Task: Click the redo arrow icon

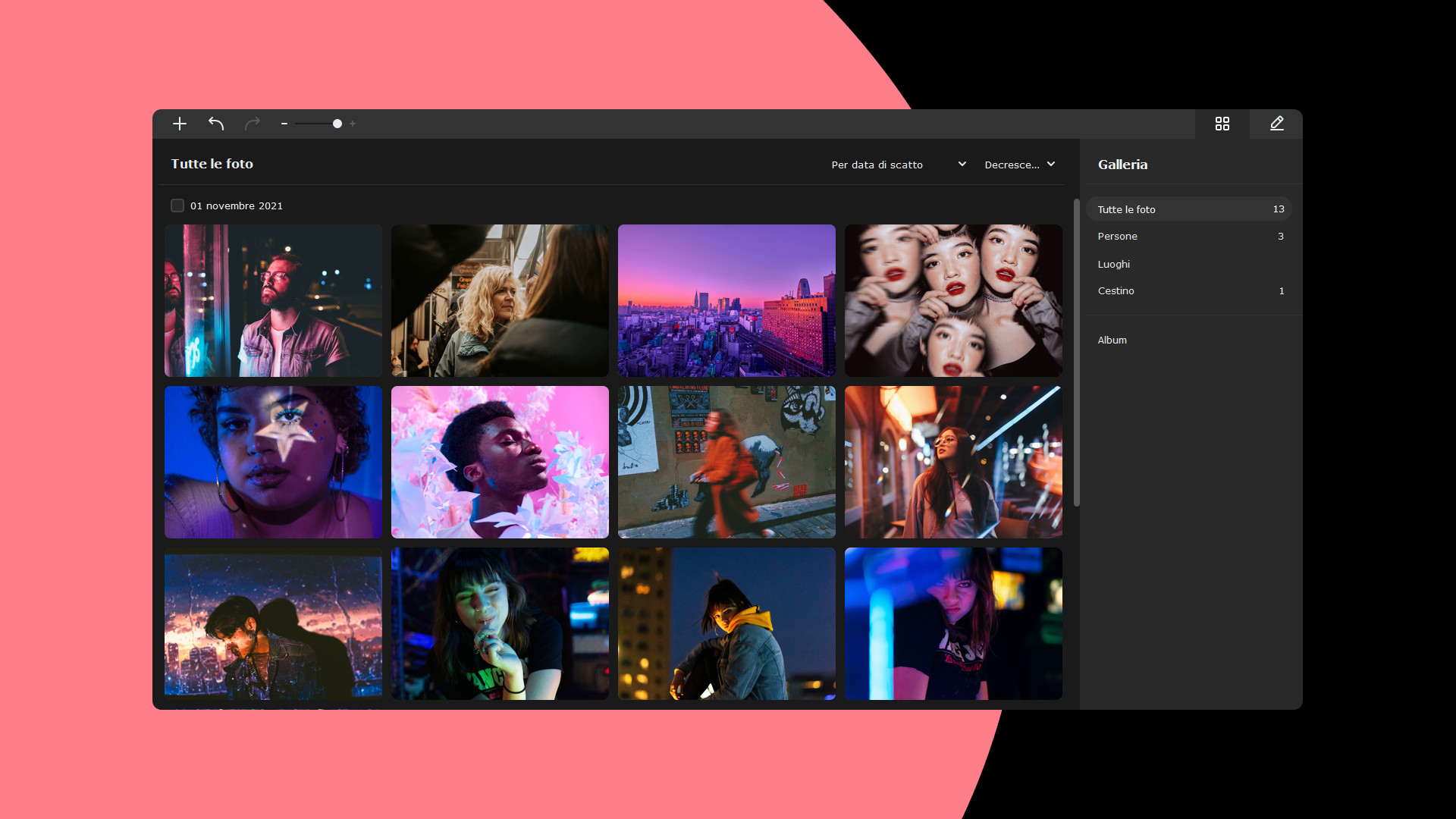Action: 253,124
